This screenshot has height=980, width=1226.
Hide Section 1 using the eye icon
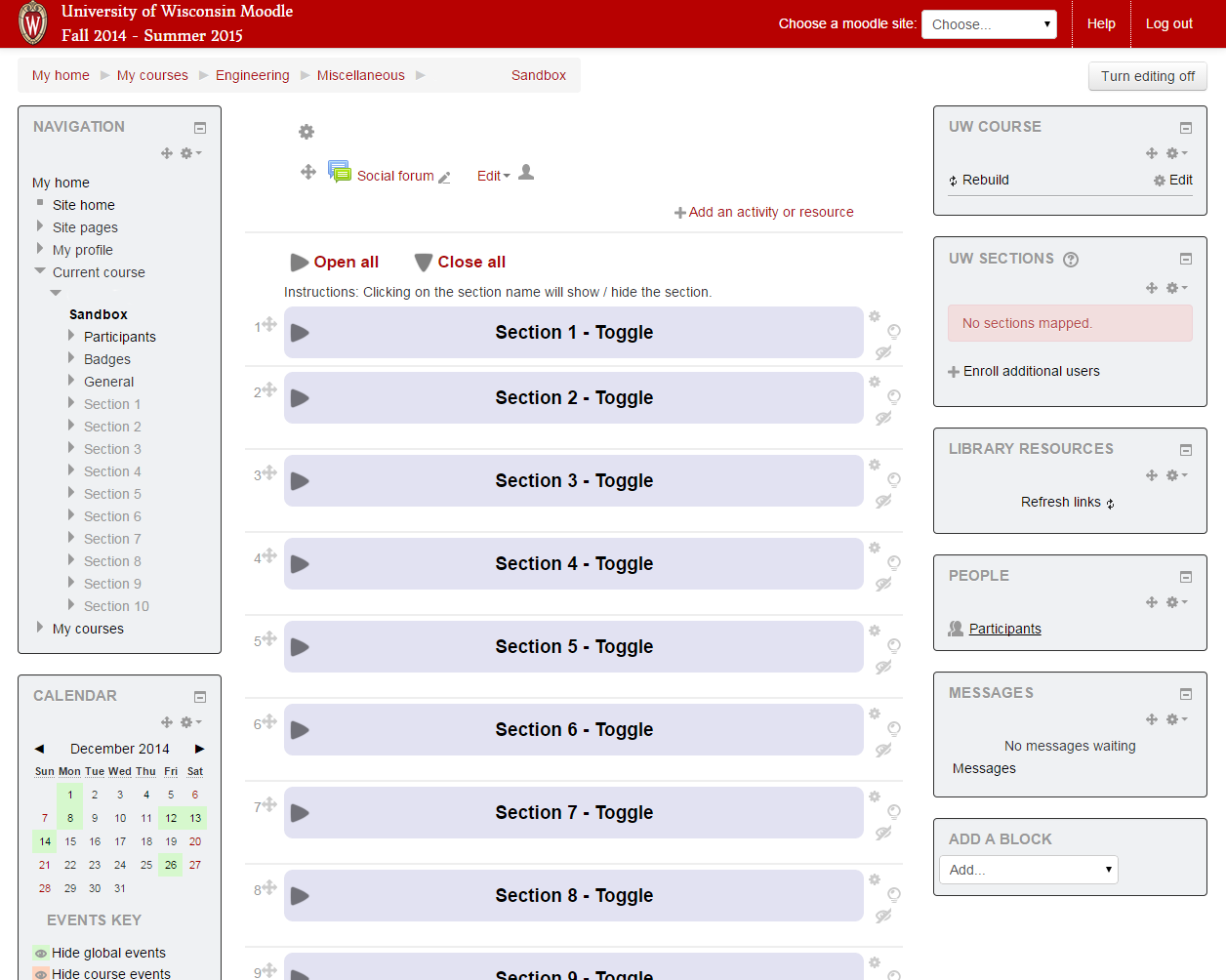click(883, 353)
